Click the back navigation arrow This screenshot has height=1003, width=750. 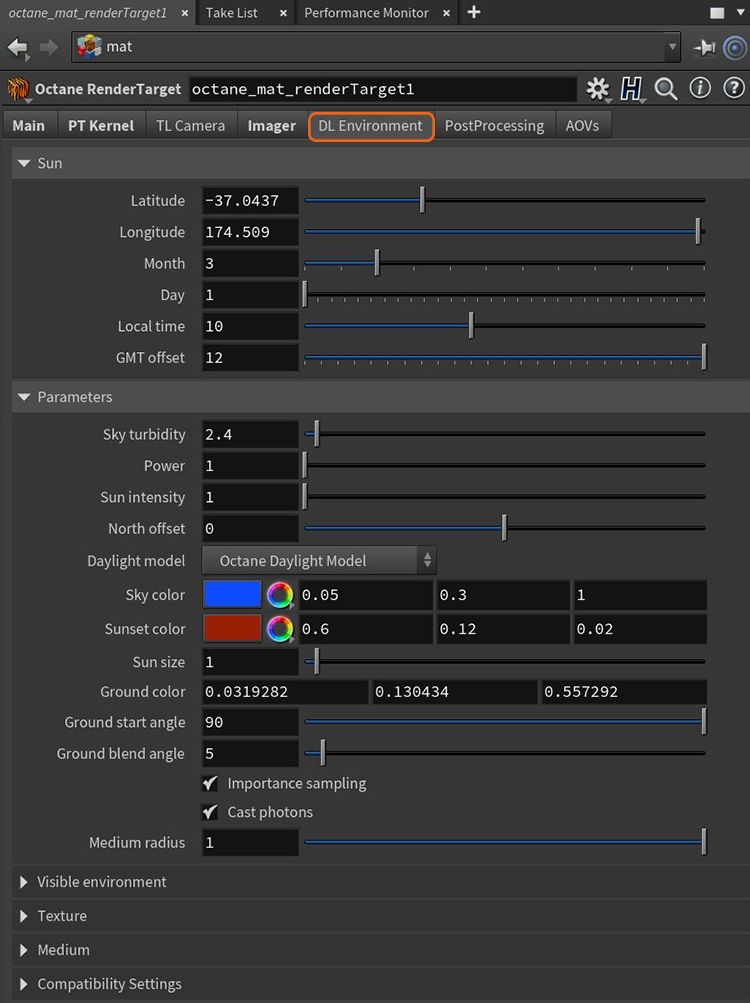click(18, 47)
